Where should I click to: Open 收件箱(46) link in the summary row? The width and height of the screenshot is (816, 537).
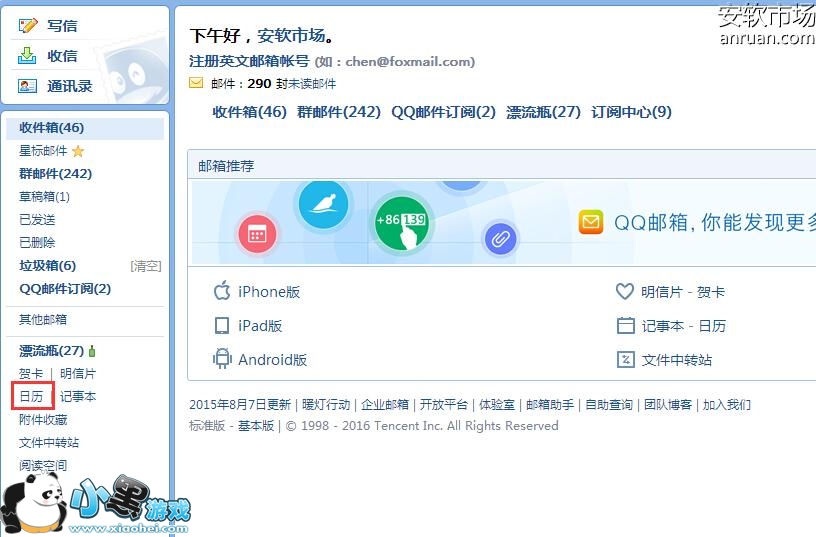[x=250, y=112]
